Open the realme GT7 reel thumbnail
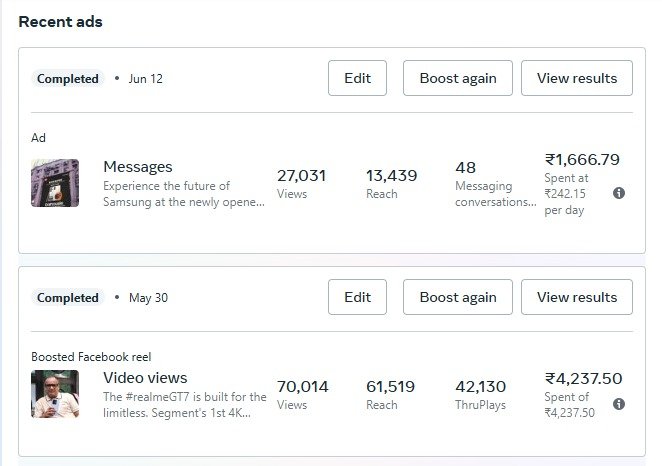This screenshot has width=662, height=466. click(x=55, y=394)
